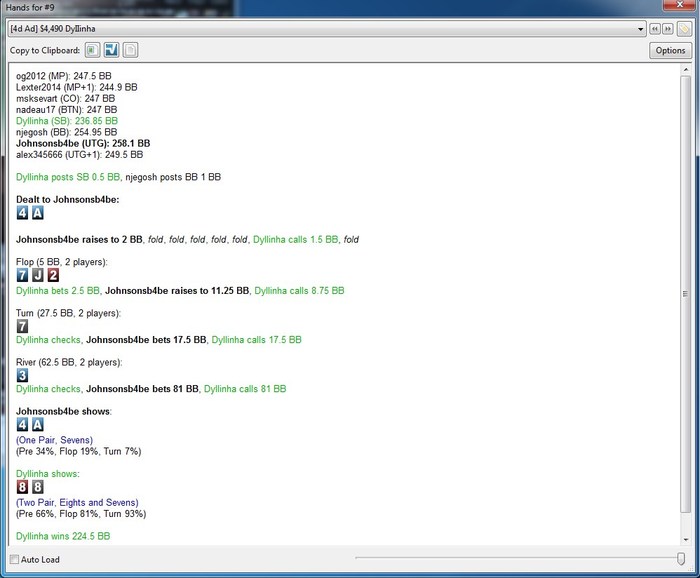Click the gray 8 card under Dyllinha shows
This screenshot has width=700, height=578.
(x=38, y=487)
